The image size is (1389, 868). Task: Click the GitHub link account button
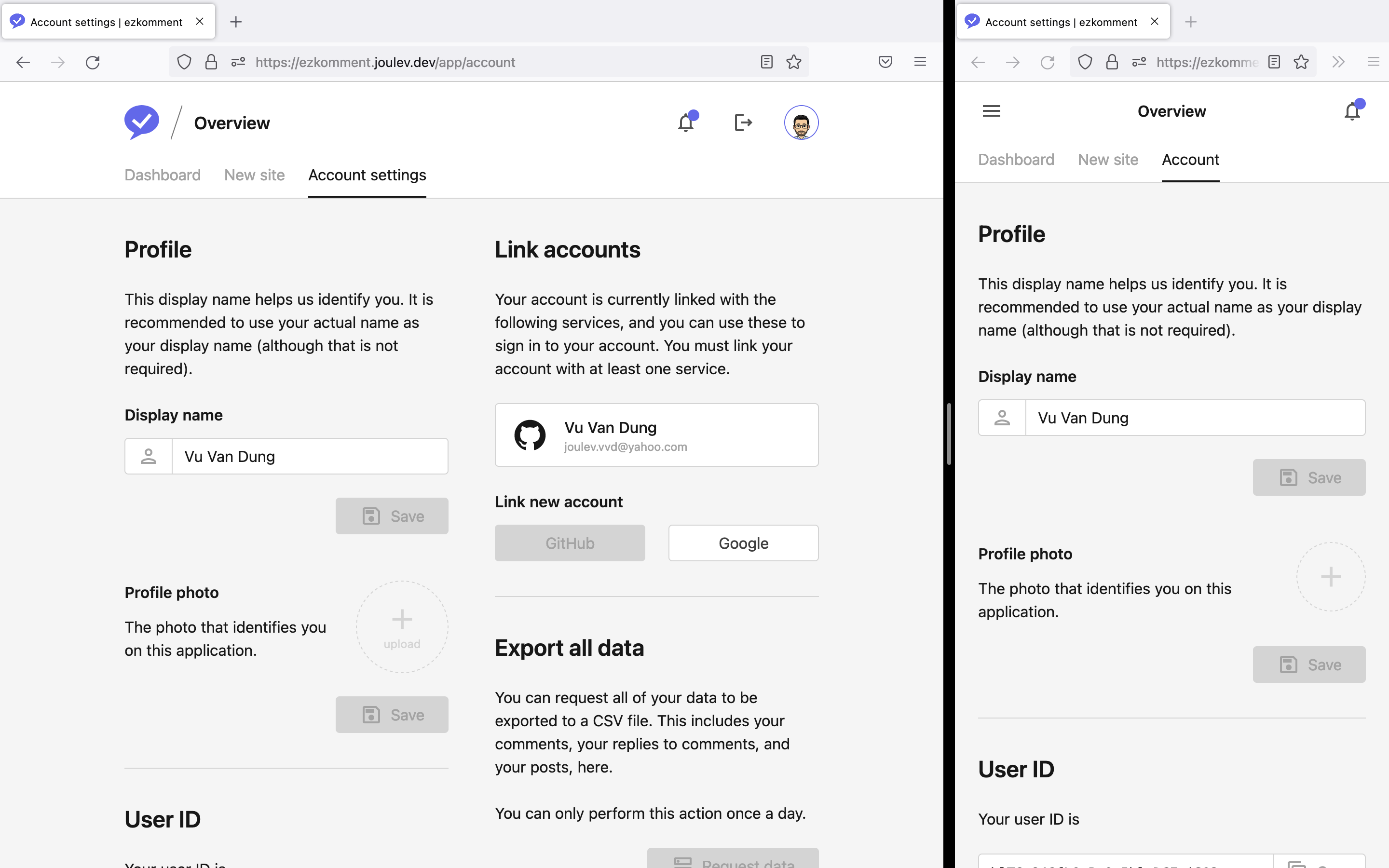[x=569, y=542]
